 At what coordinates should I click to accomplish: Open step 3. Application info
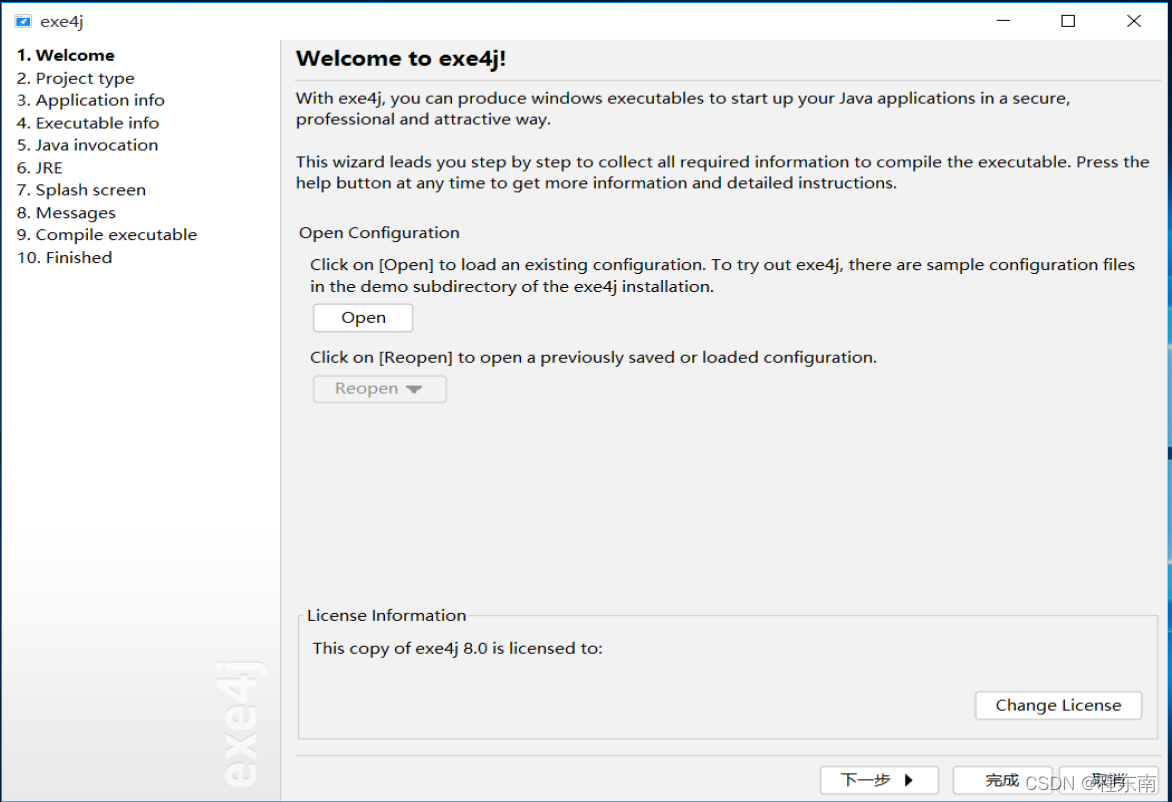[x=90, y=100]
